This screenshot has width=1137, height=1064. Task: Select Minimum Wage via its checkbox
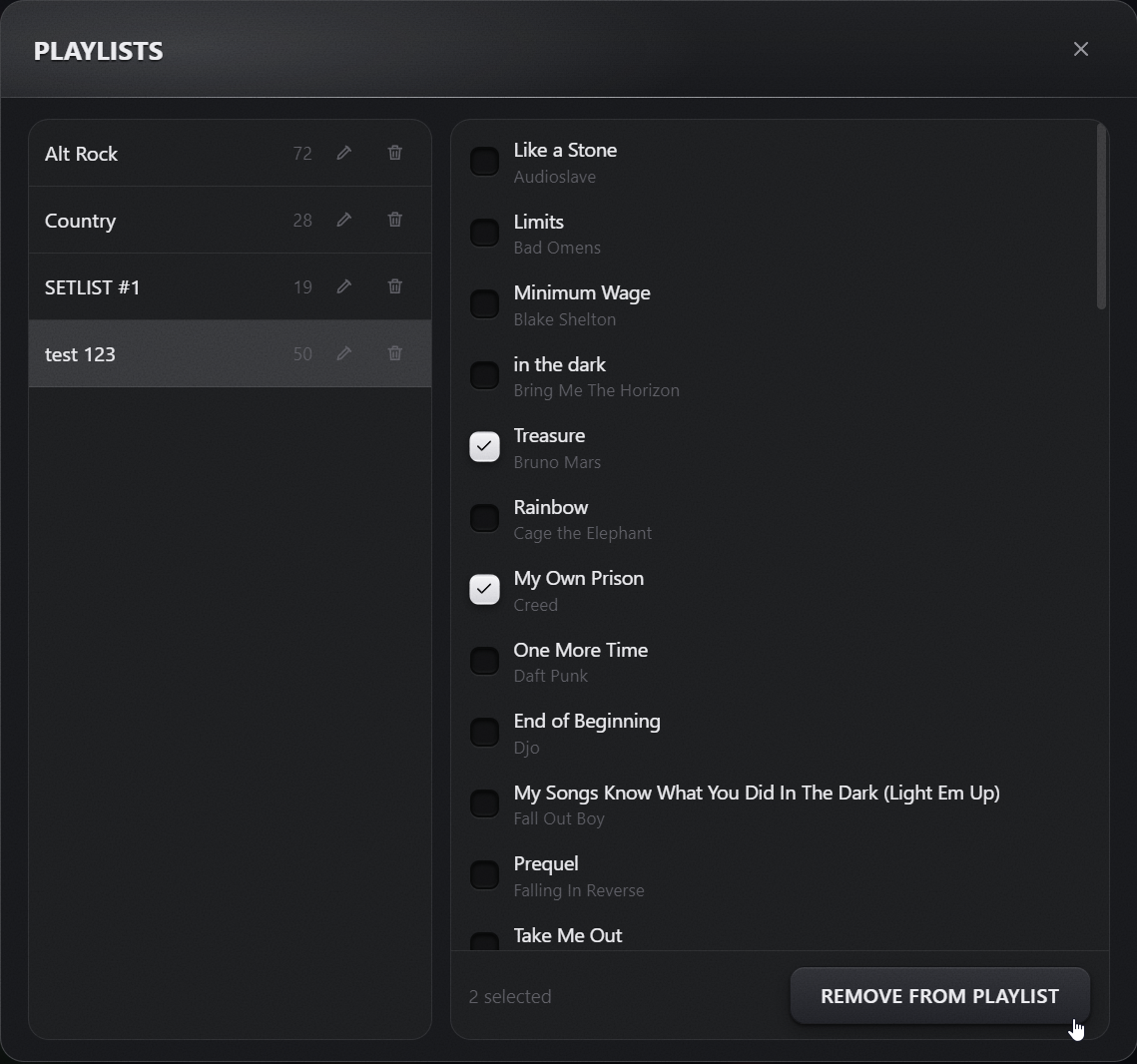(484, 303)
